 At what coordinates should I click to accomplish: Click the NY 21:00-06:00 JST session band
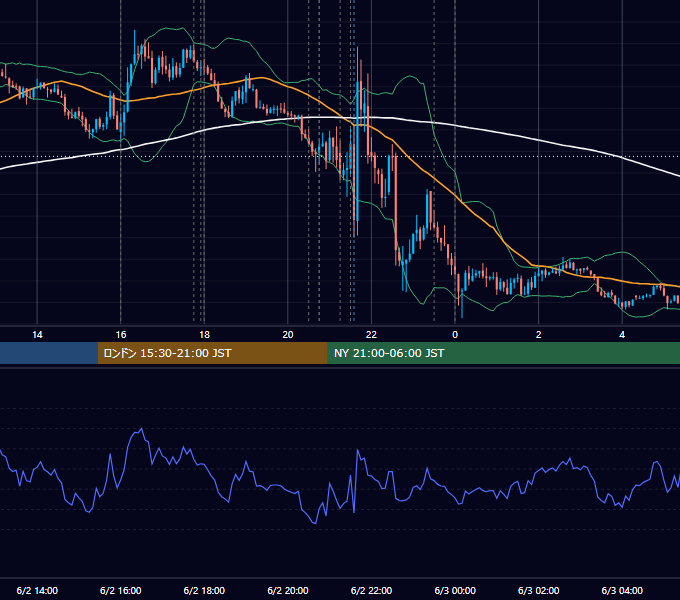[x=503, y=353]
